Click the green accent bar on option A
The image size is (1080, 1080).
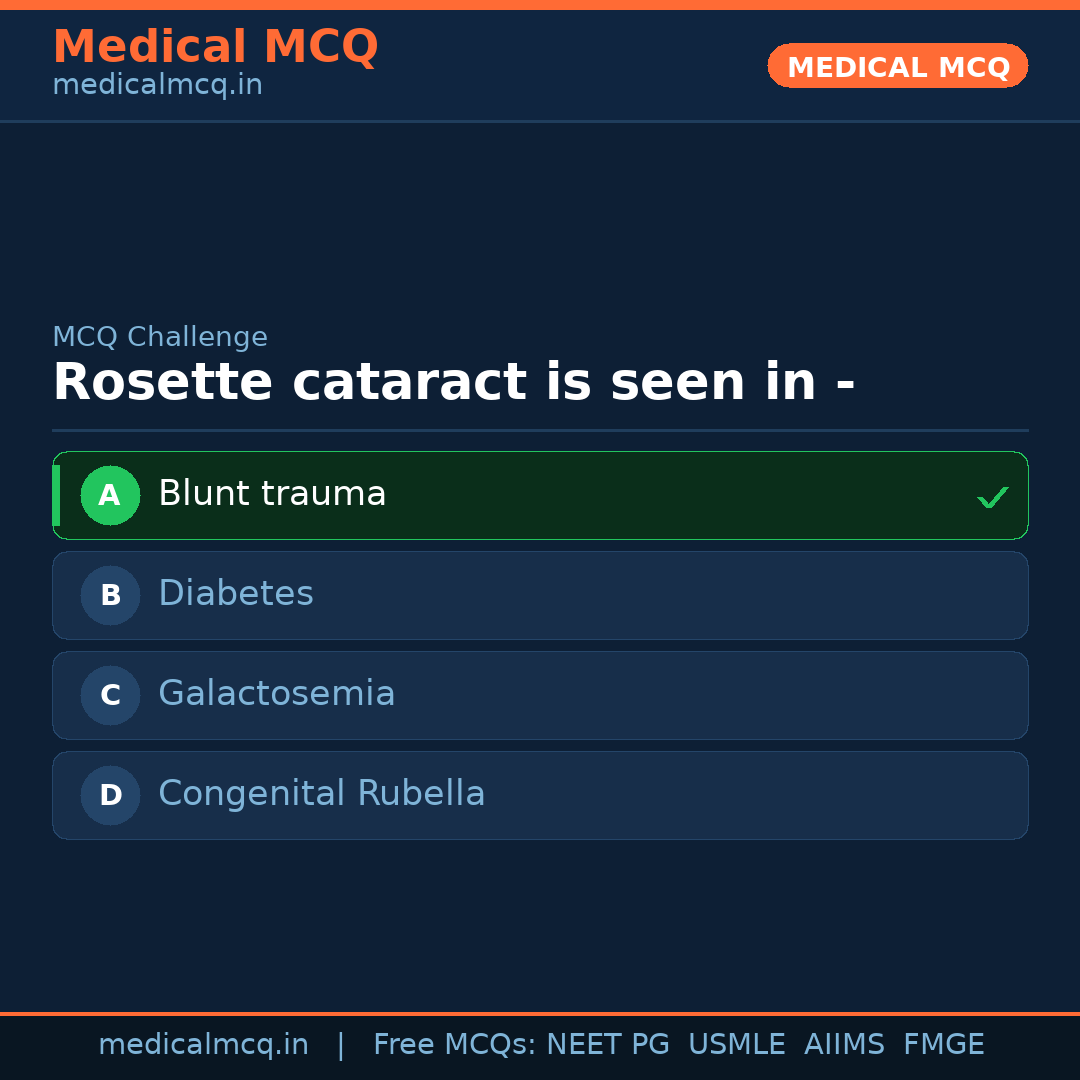tap(56, 495)
